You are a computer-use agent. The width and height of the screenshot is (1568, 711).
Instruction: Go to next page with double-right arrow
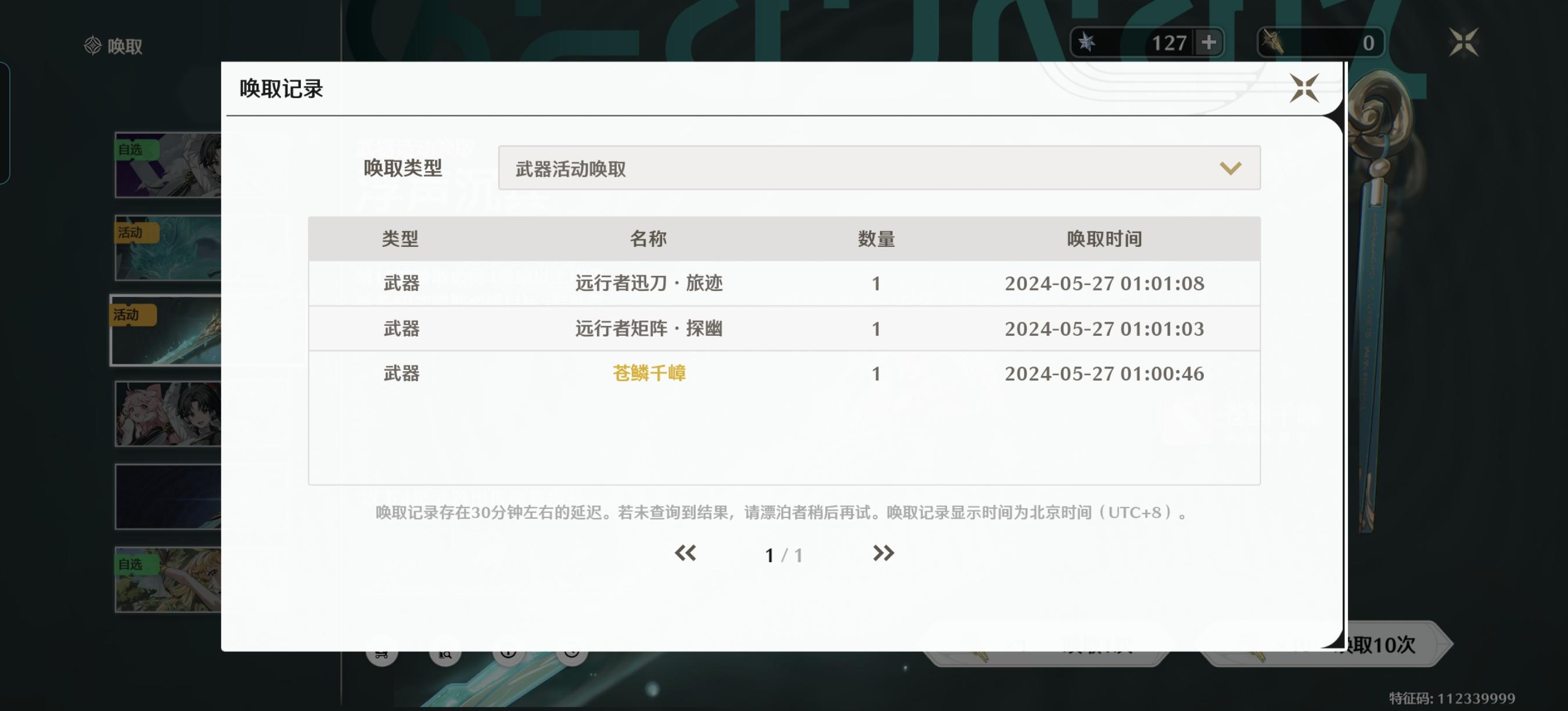pyautogui.click(x=883, y=553)
